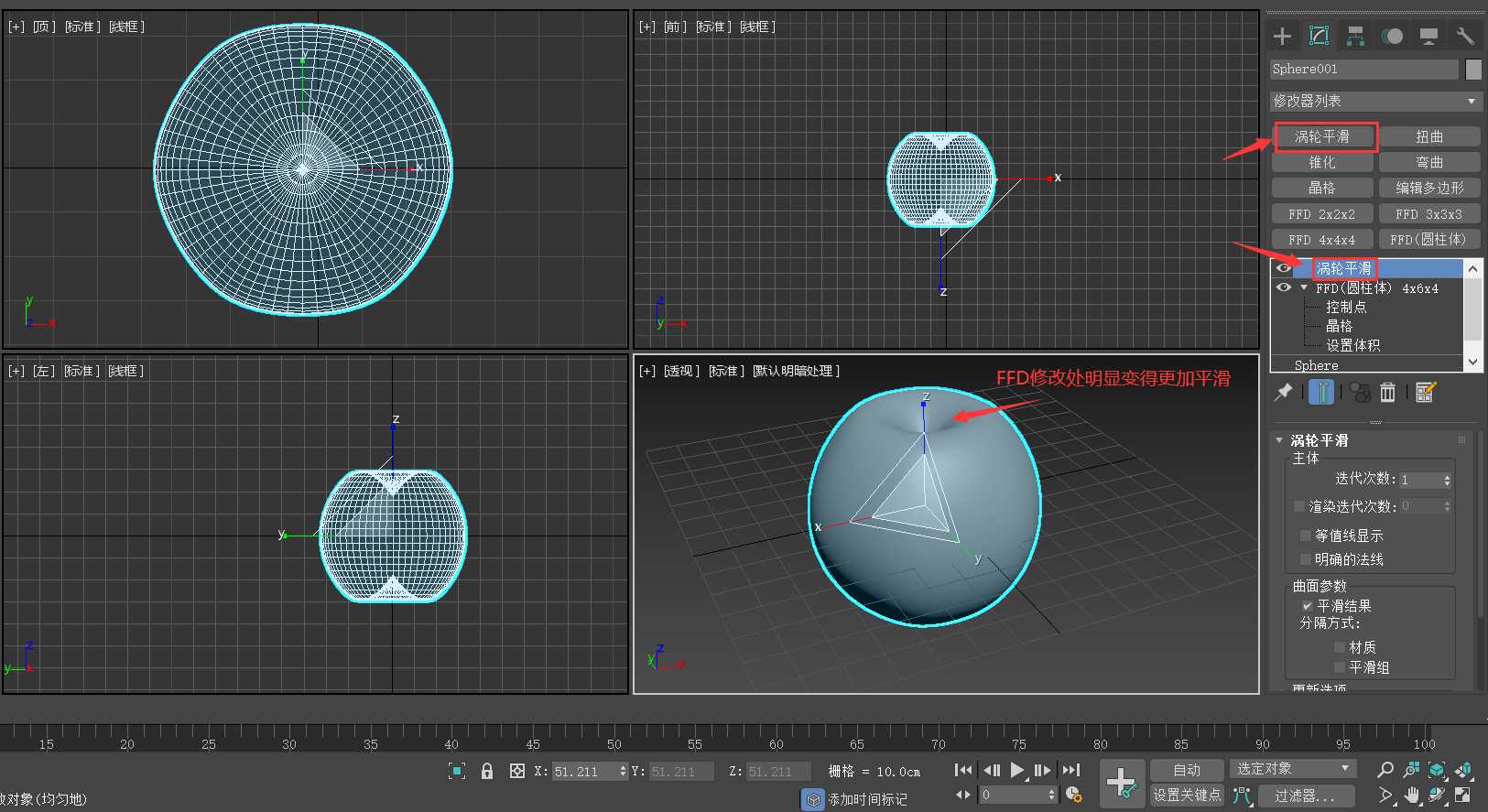This screenshot has height=812, width=1488.
Task: Apply the FFD 3x3x3 modifier
Action: 1429,213
